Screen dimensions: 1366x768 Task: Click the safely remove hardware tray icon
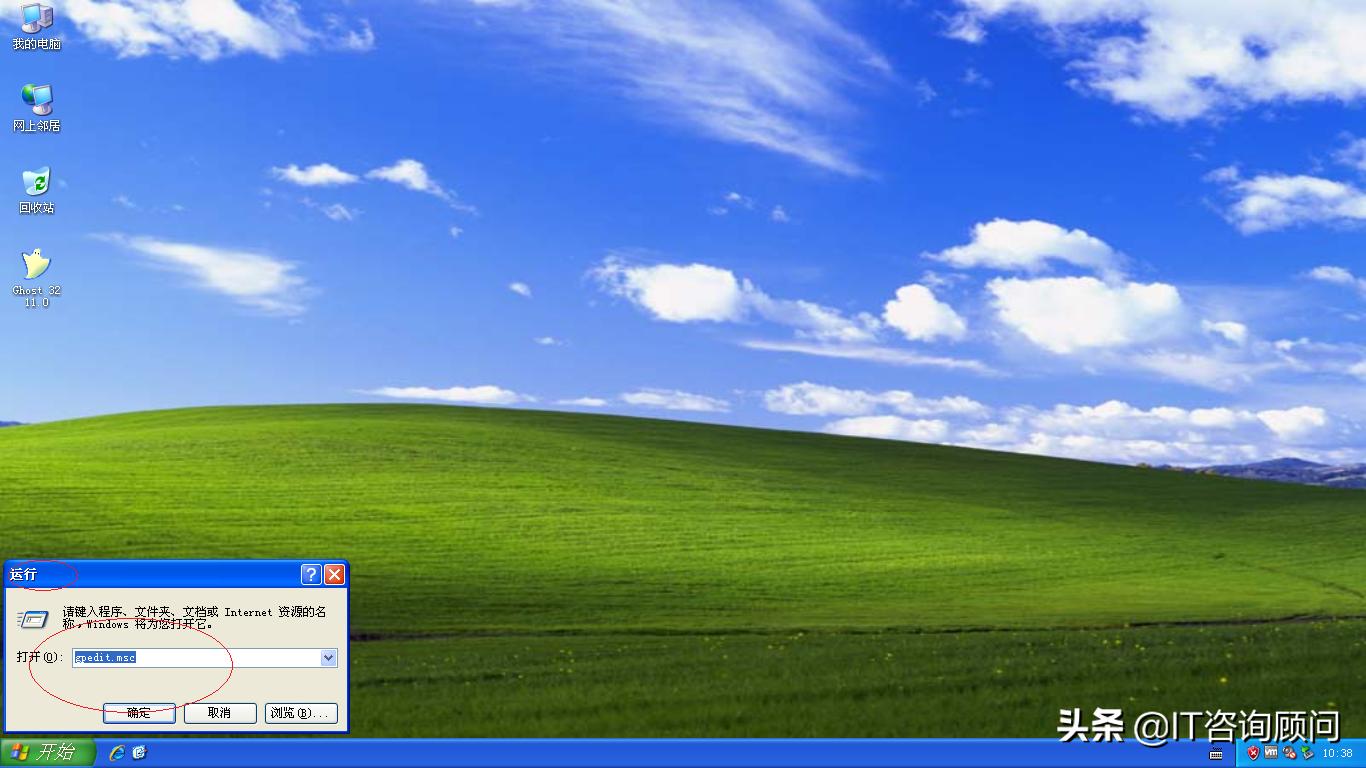[1308, 753]
